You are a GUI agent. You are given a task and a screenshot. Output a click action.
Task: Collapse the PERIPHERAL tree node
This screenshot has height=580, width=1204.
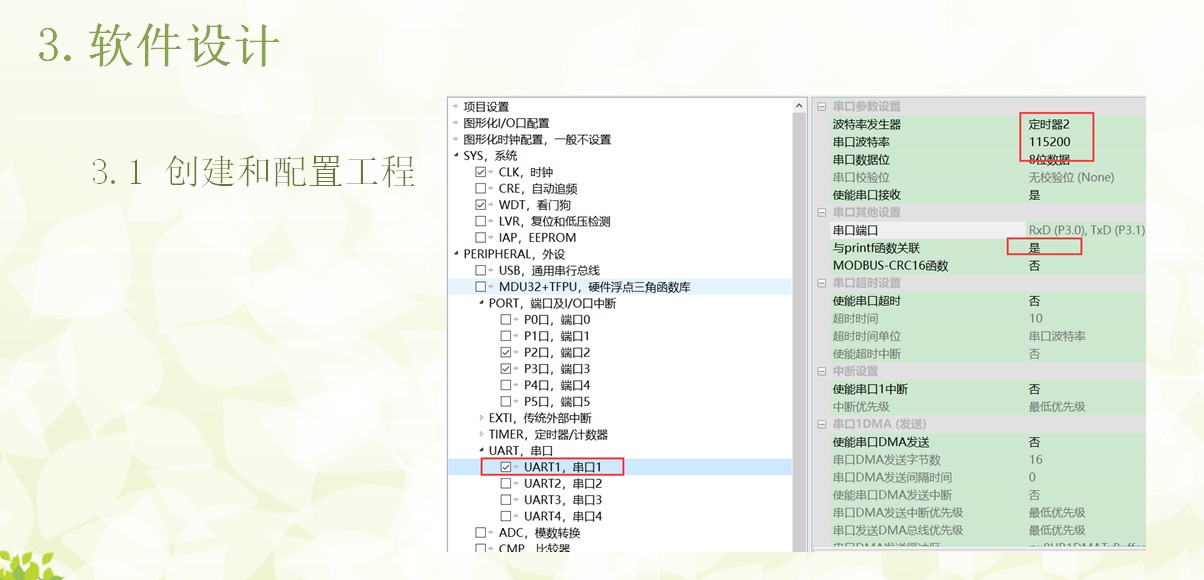pos(455,254)
